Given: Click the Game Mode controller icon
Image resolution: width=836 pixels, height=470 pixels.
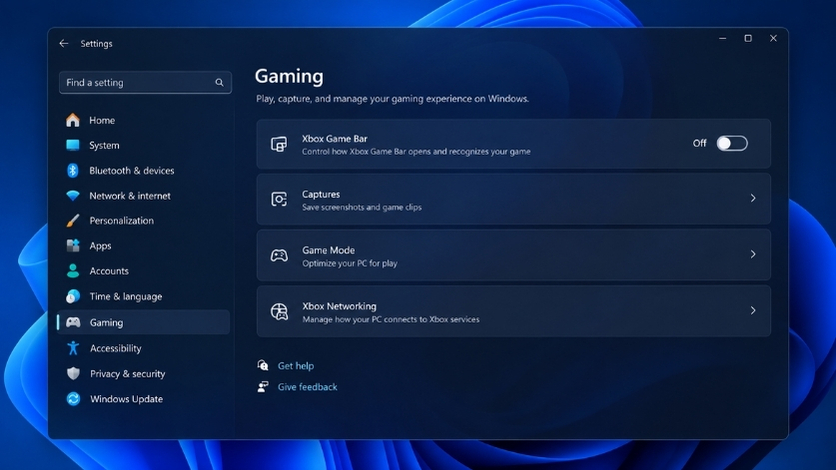Looking at the screenshot, I should [x=279, y=256].
